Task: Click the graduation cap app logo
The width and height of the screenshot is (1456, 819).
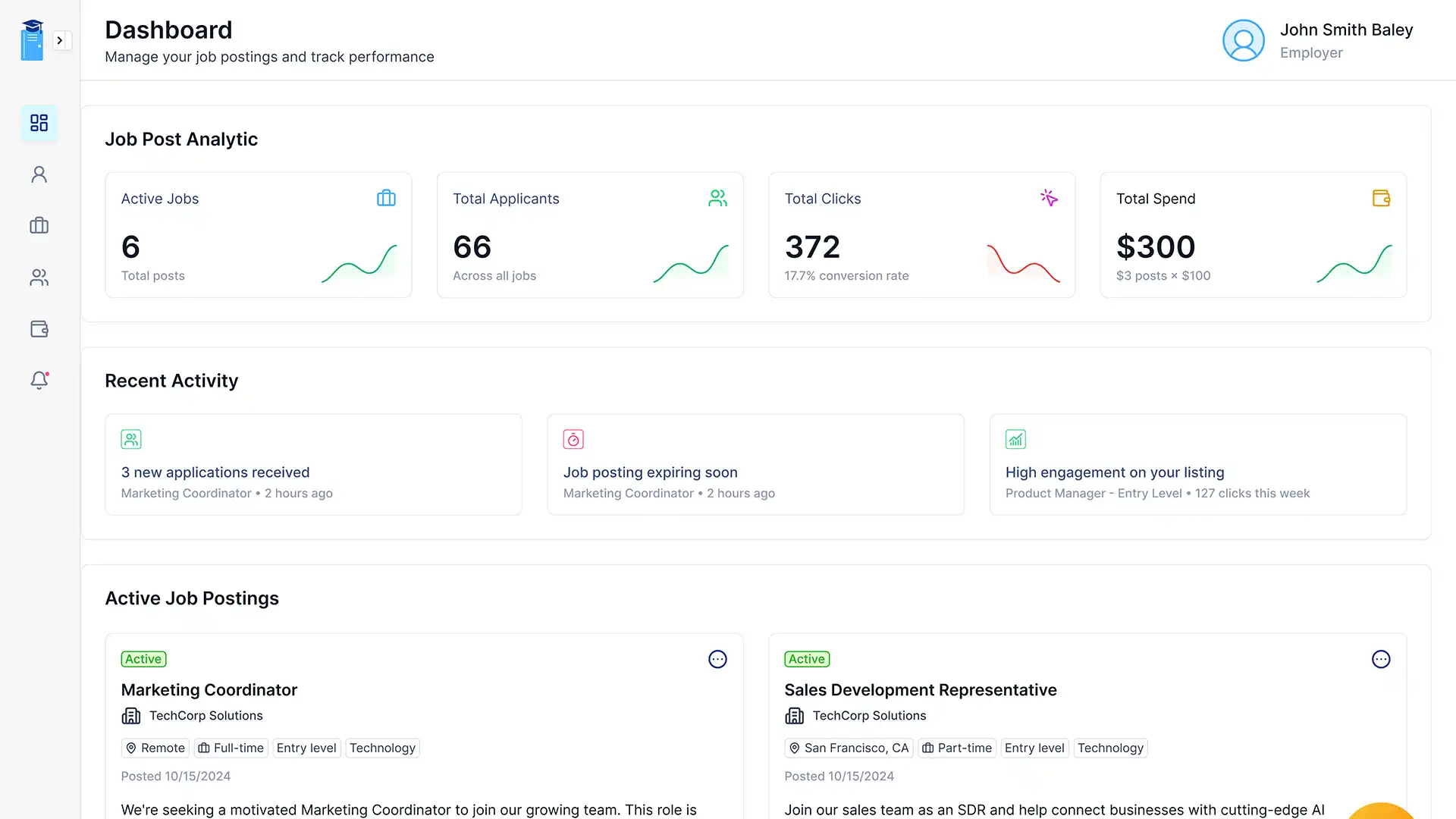Action: 32,40
